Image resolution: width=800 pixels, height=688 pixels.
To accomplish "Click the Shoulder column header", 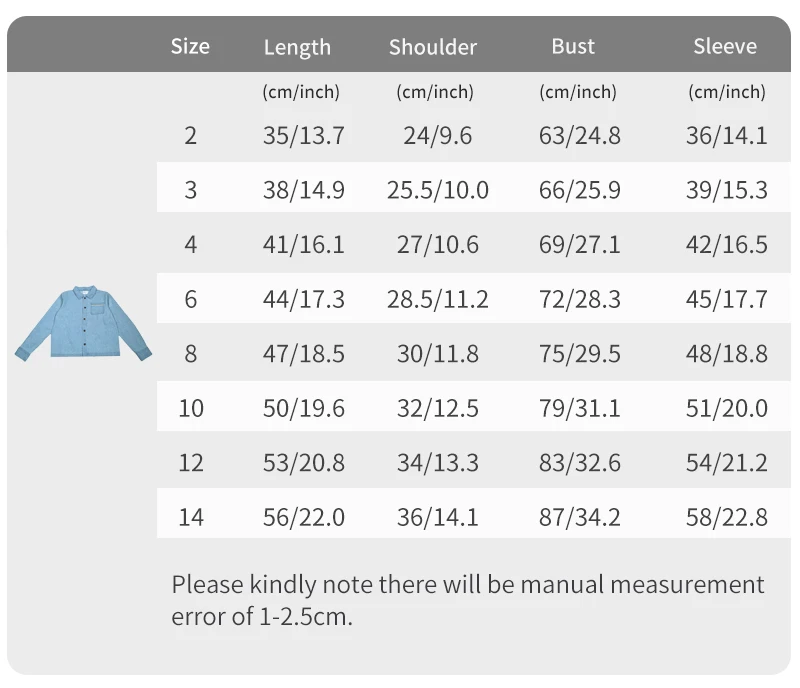I will click(x=433, y=47).
